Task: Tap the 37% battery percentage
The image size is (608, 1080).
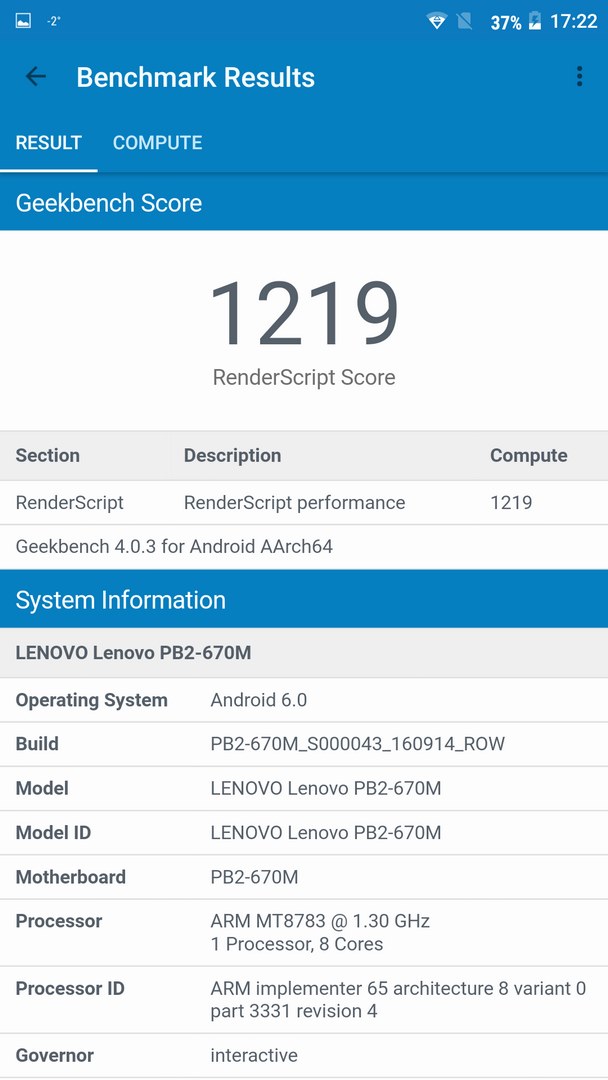Action: pos(505,23)
